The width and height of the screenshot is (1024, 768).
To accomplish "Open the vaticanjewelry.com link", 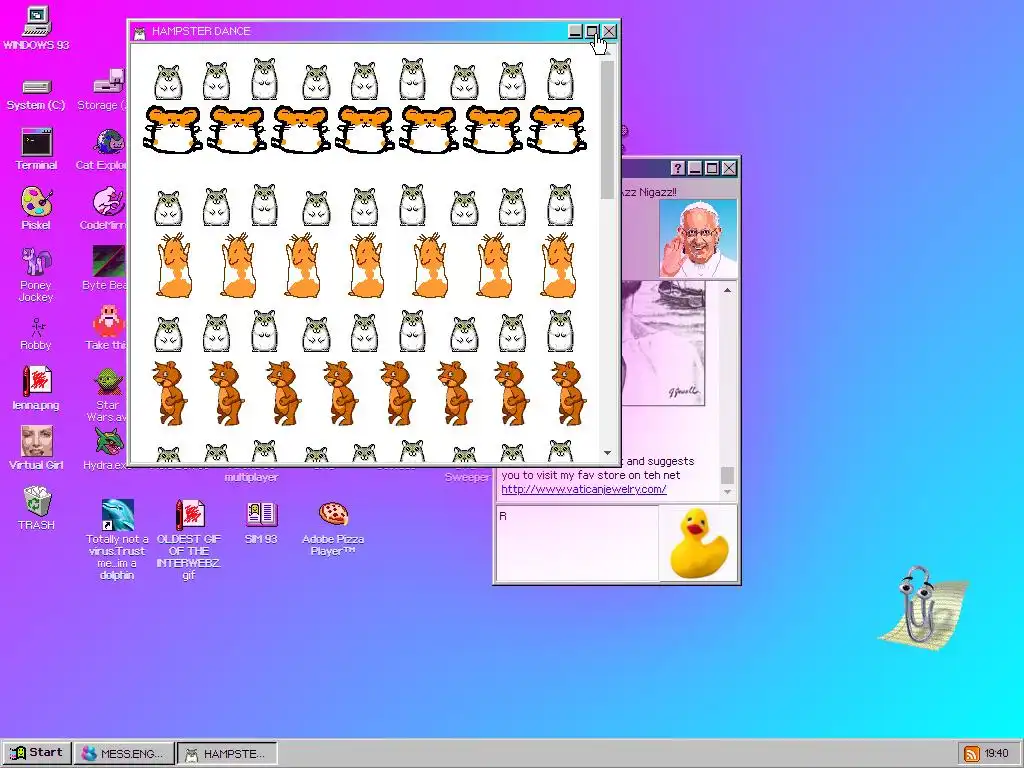I will 584,489.
